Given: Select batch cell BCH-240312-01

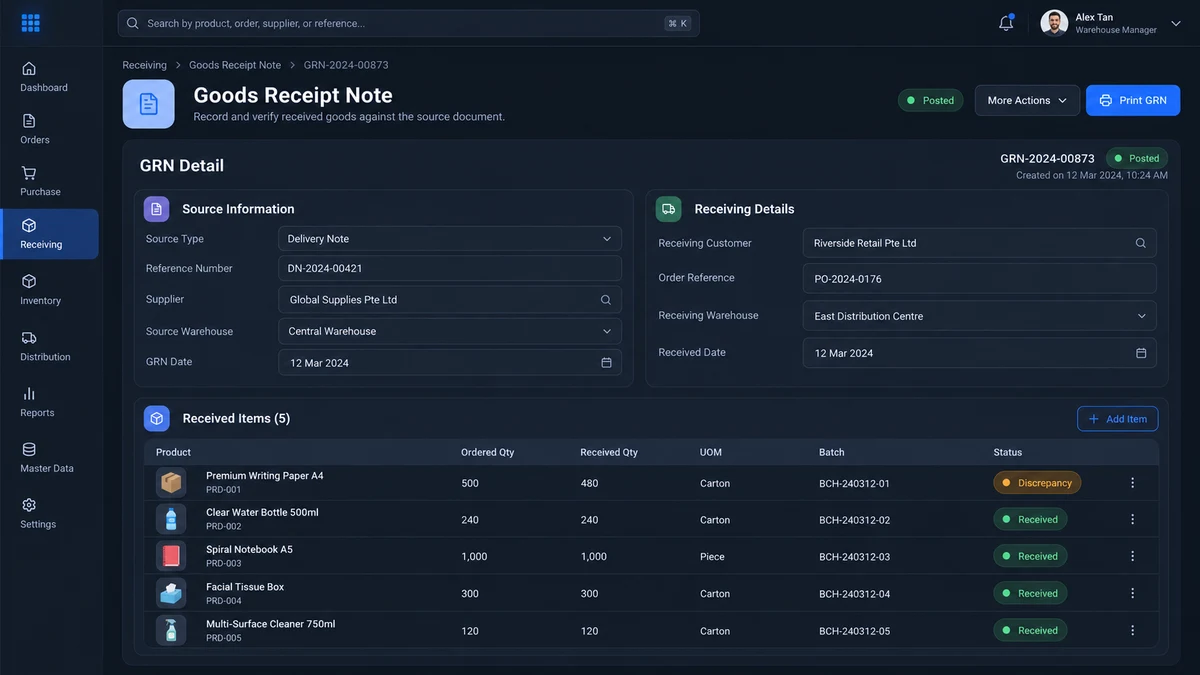Looking at the screenshot, I should click(x=854, y=483).
